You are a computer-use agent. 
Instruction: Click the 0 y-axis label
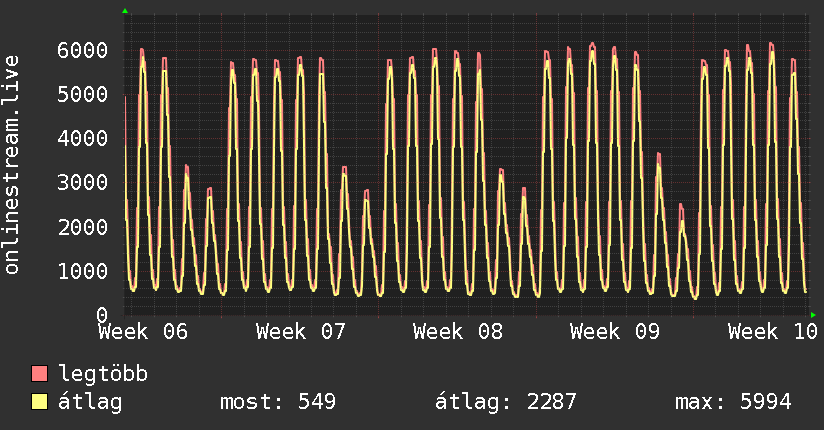click(x=102, y=315)
